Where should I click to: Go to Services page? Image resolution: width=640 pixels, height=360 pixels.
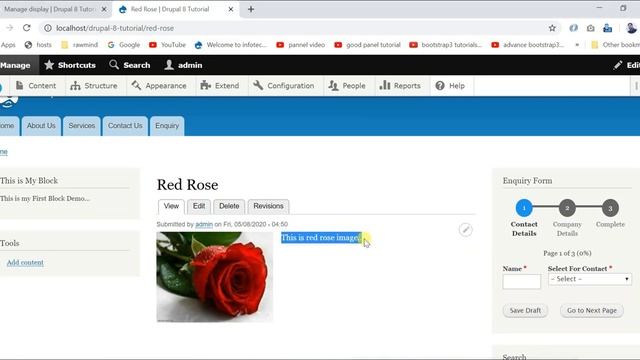point(82,126)
